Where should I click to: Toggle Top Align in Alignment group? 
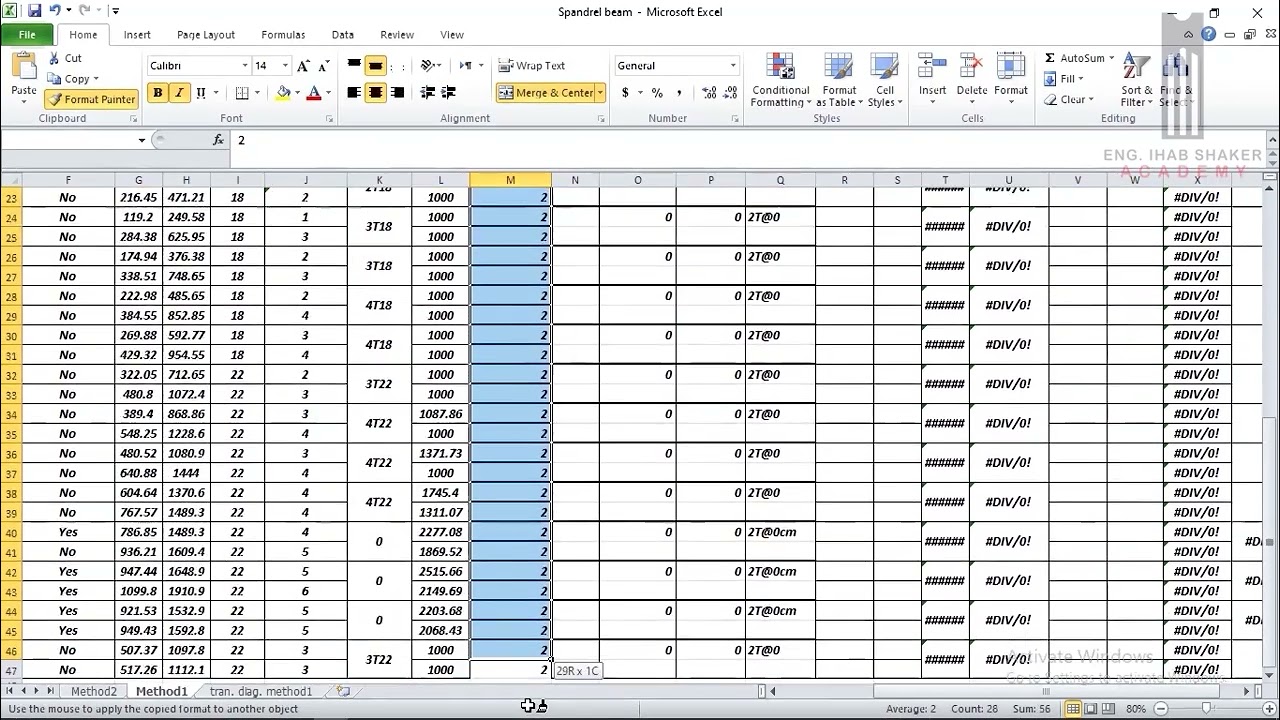click(354, 66)
